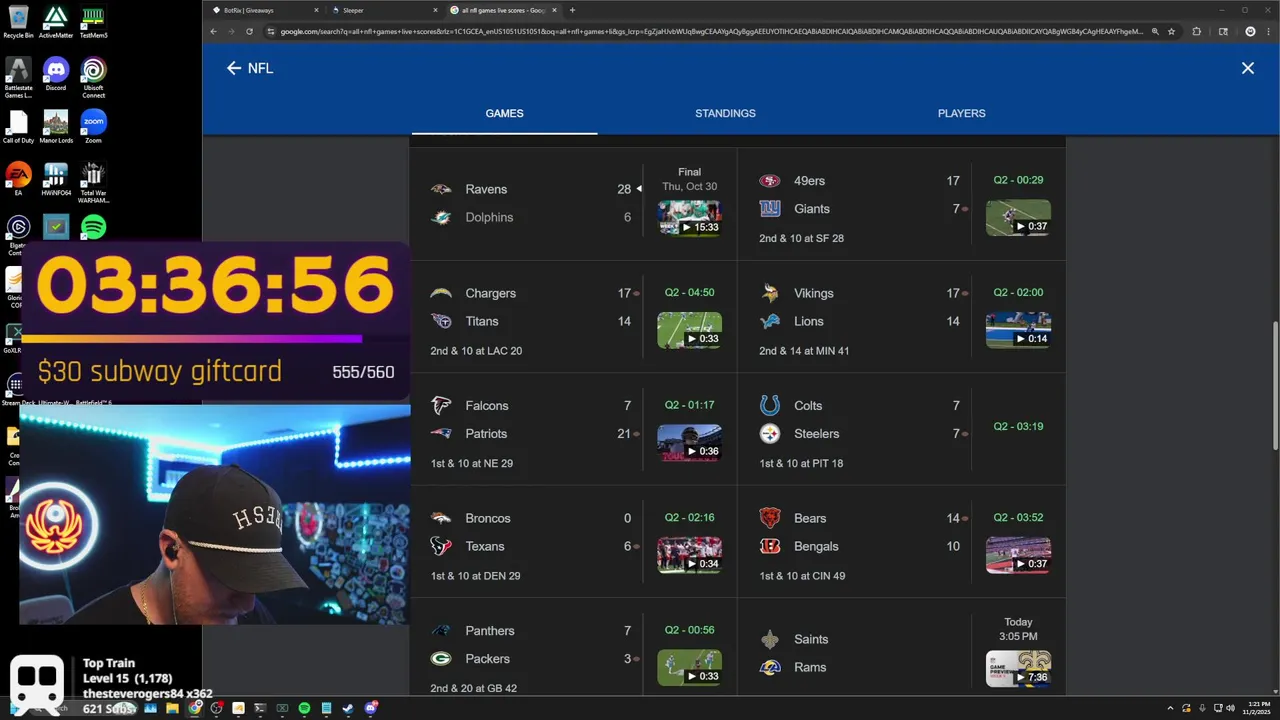The image size is (1280, 720).
Task: Open the Call of Duty shortcut
Action: click(x=18, y=126)
